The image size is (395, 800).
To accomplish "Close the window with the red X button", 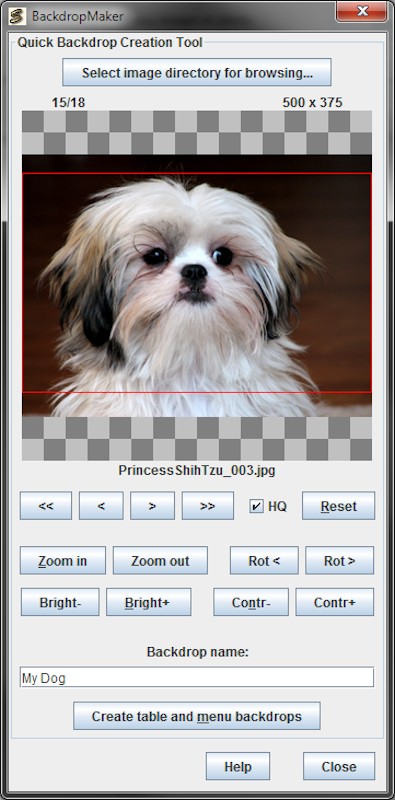I will click(x=362, y=11).
